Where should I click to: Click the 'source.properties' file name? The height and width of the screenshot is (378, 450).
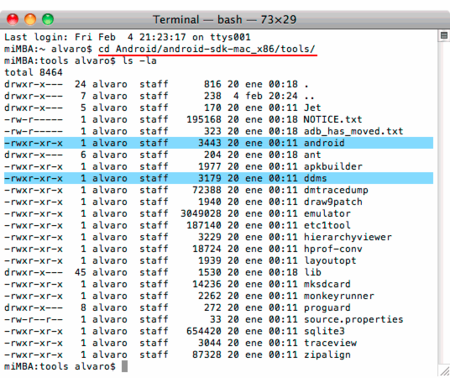tap(353, 319)
